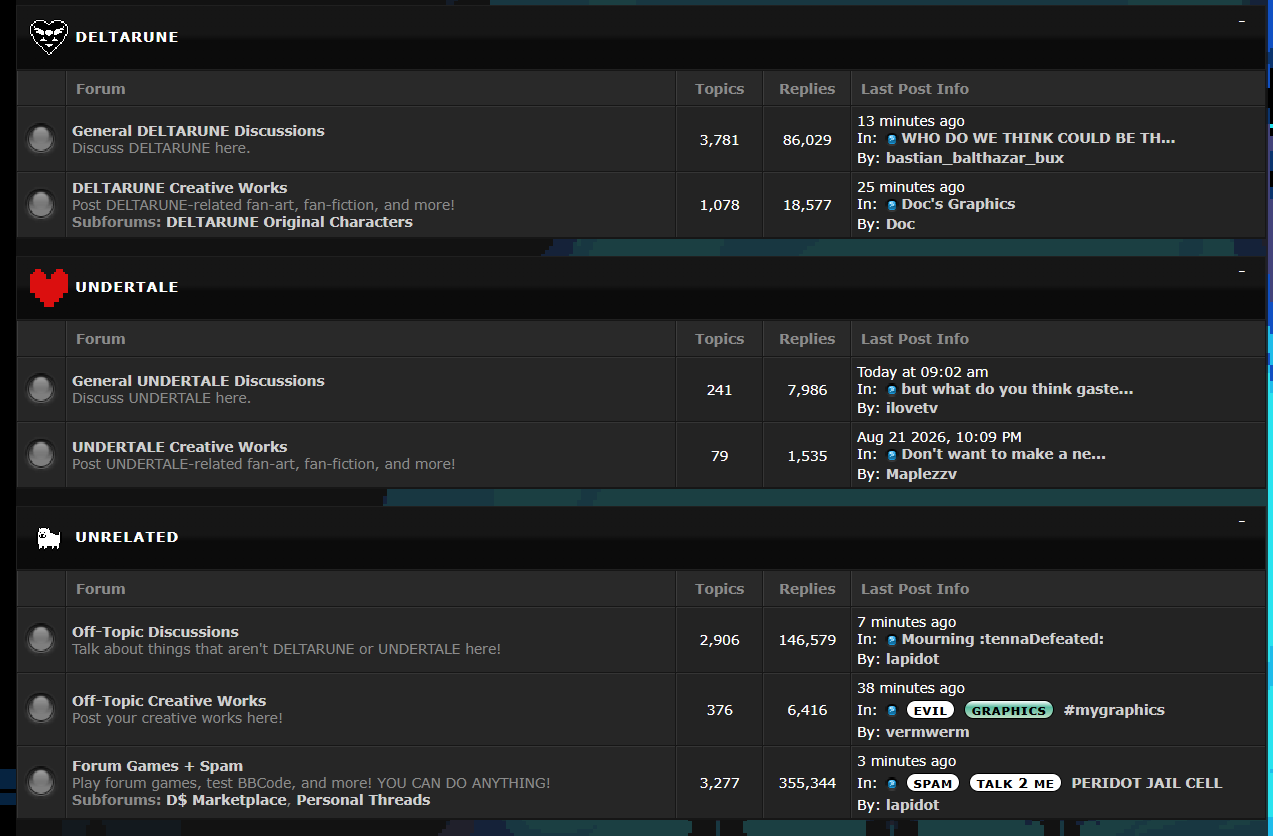The height and width of the screenshot is (836, 1273).
Task: Click the new-post icon before the EVIL tag
Action: (892, 711)
